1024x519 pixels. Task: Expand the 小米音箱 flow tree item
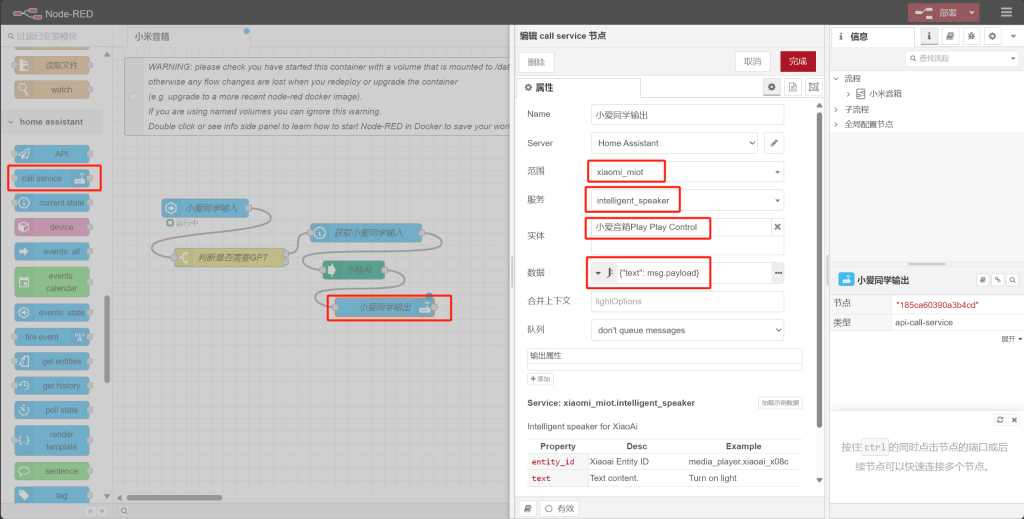pyautogui.click(x=848, y=94)
